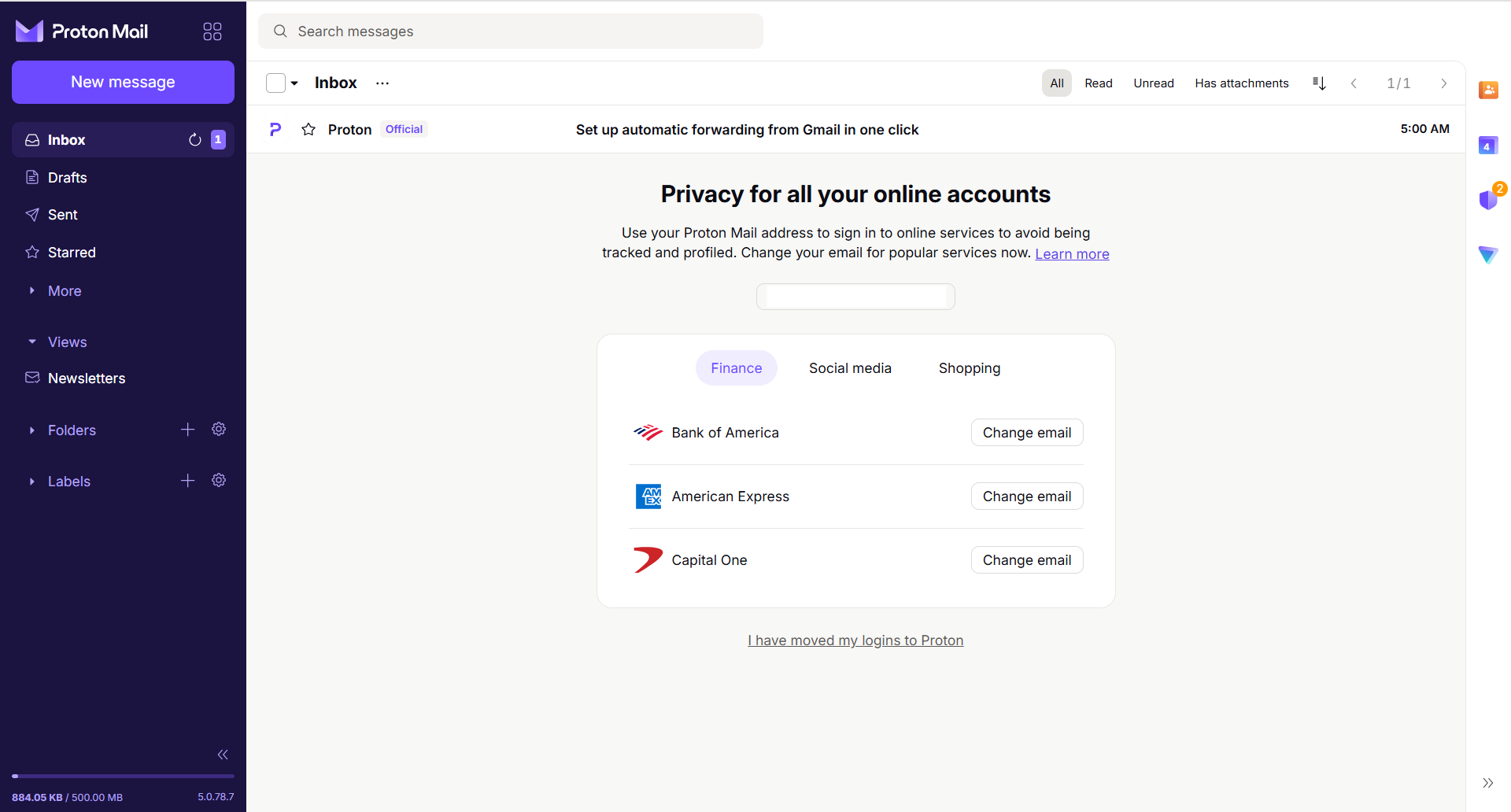The height and width of the screenshot is (812, 1511).
Task: Open the select all dropdown arrow
Action: pos(294,83)
